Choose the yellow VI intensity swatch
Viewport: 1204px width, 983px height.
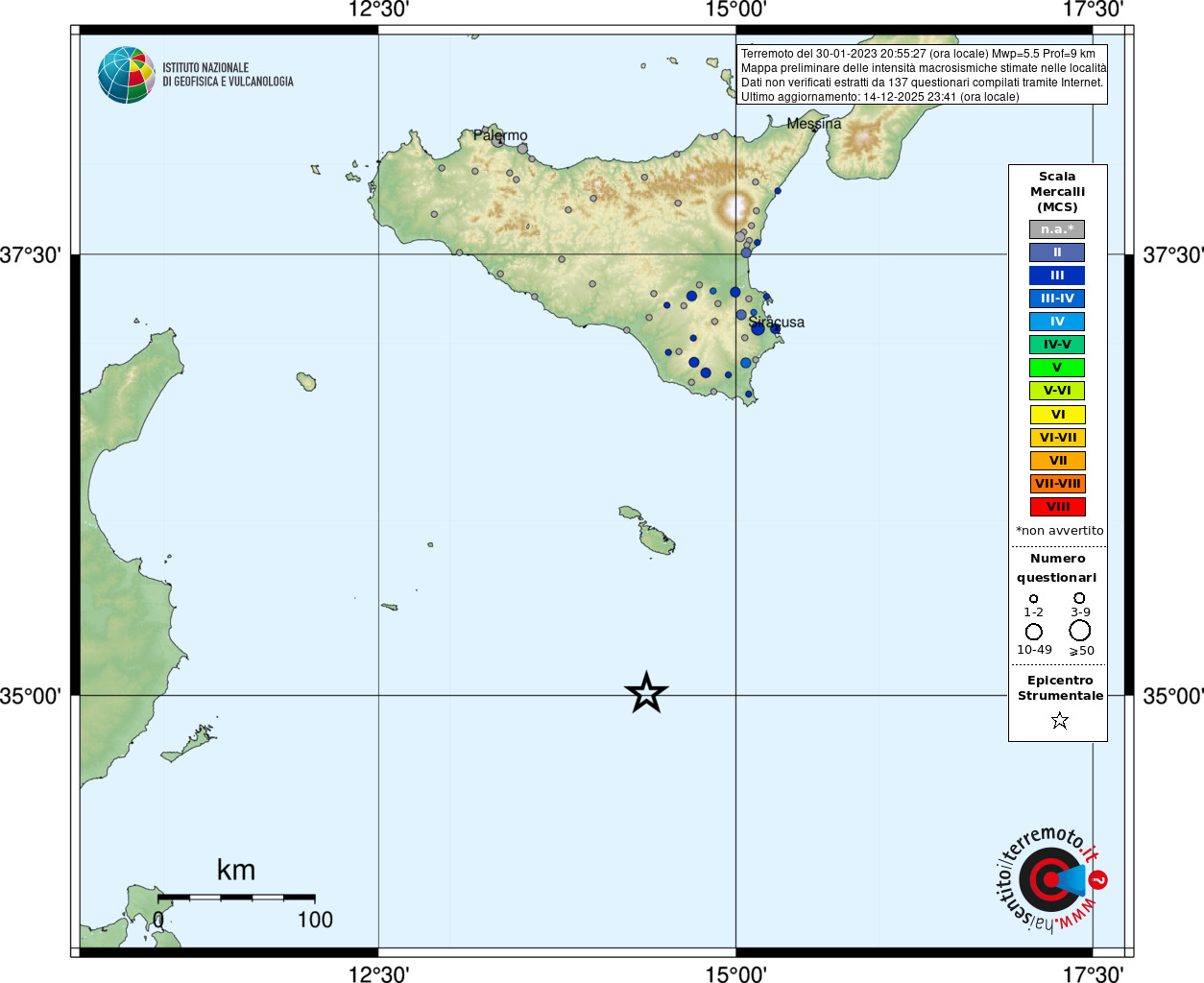(x=1057, y=415)
